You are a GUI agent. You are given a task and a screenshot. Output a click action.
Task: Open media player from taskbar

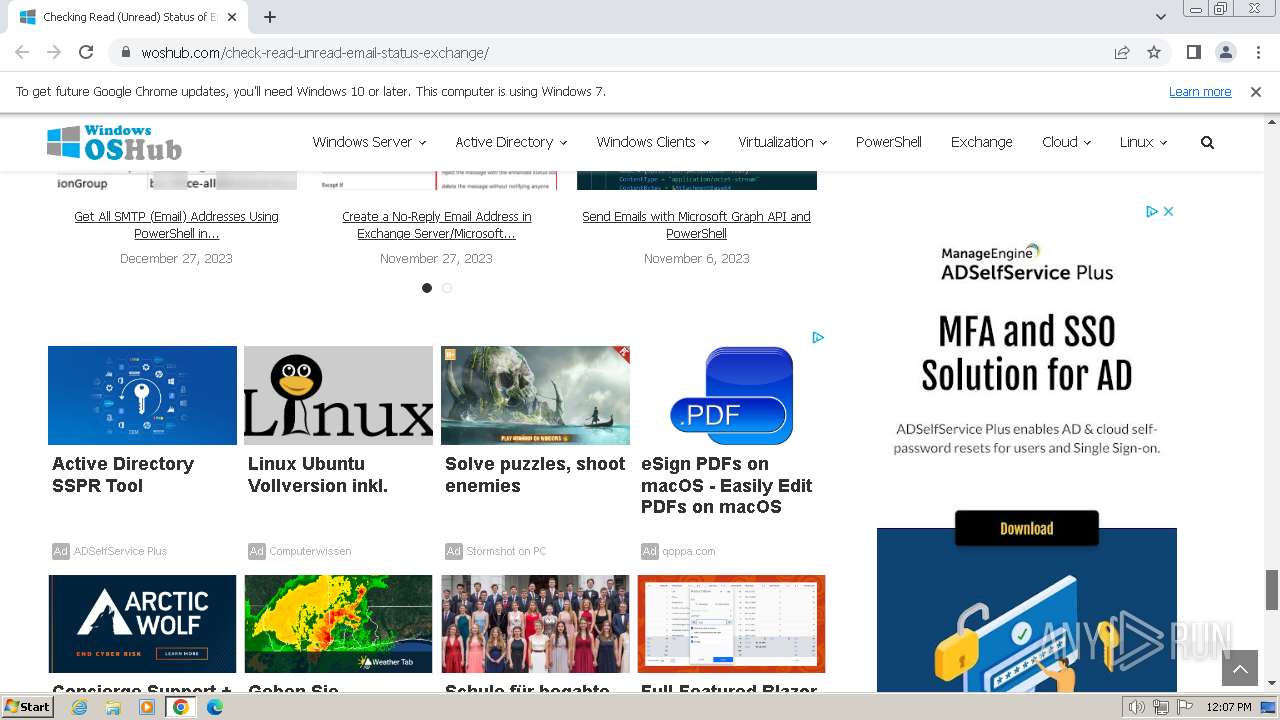coord(147,707)
